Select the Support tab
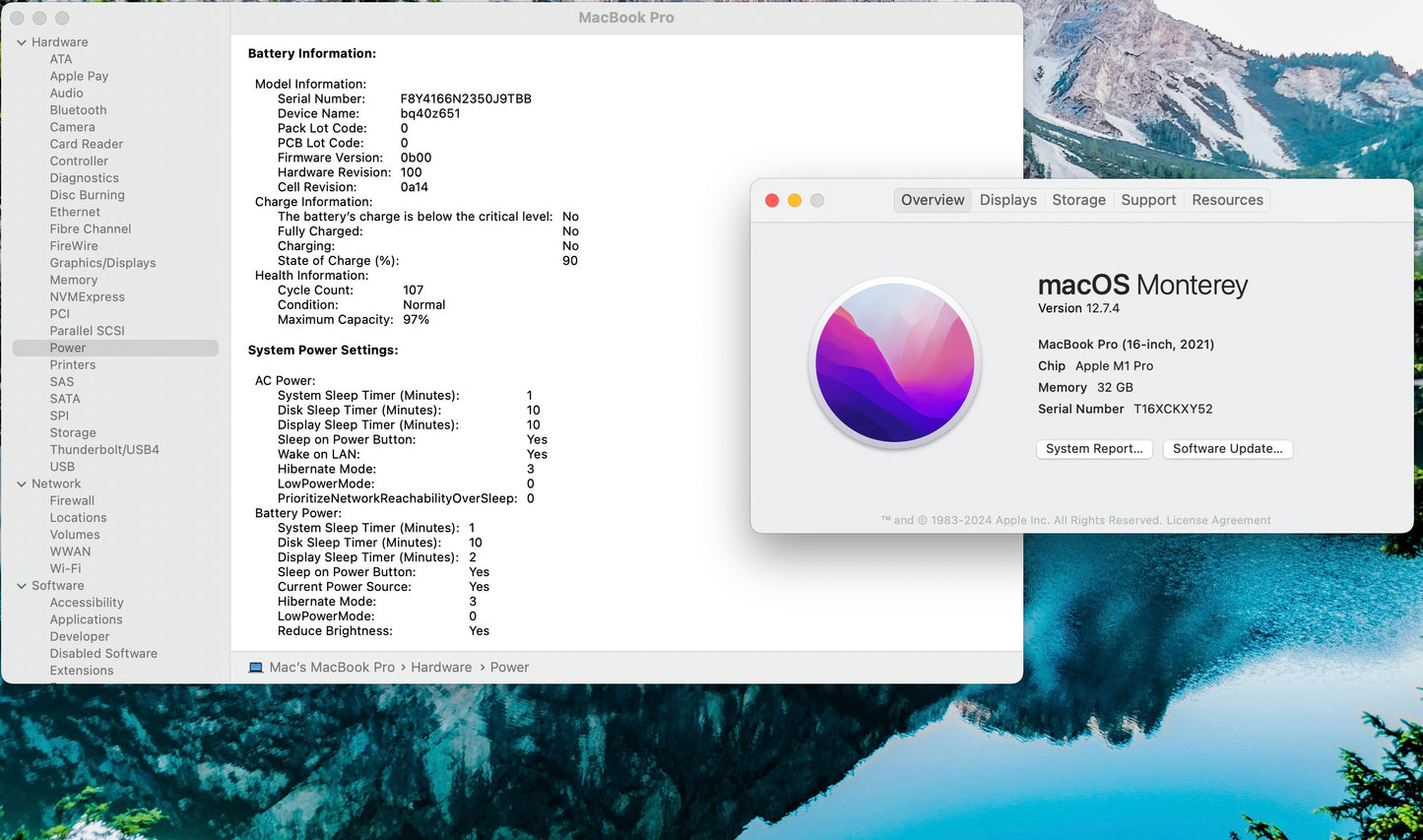Viewport: 1423px width, 840px height. (x=1148, y=200)
